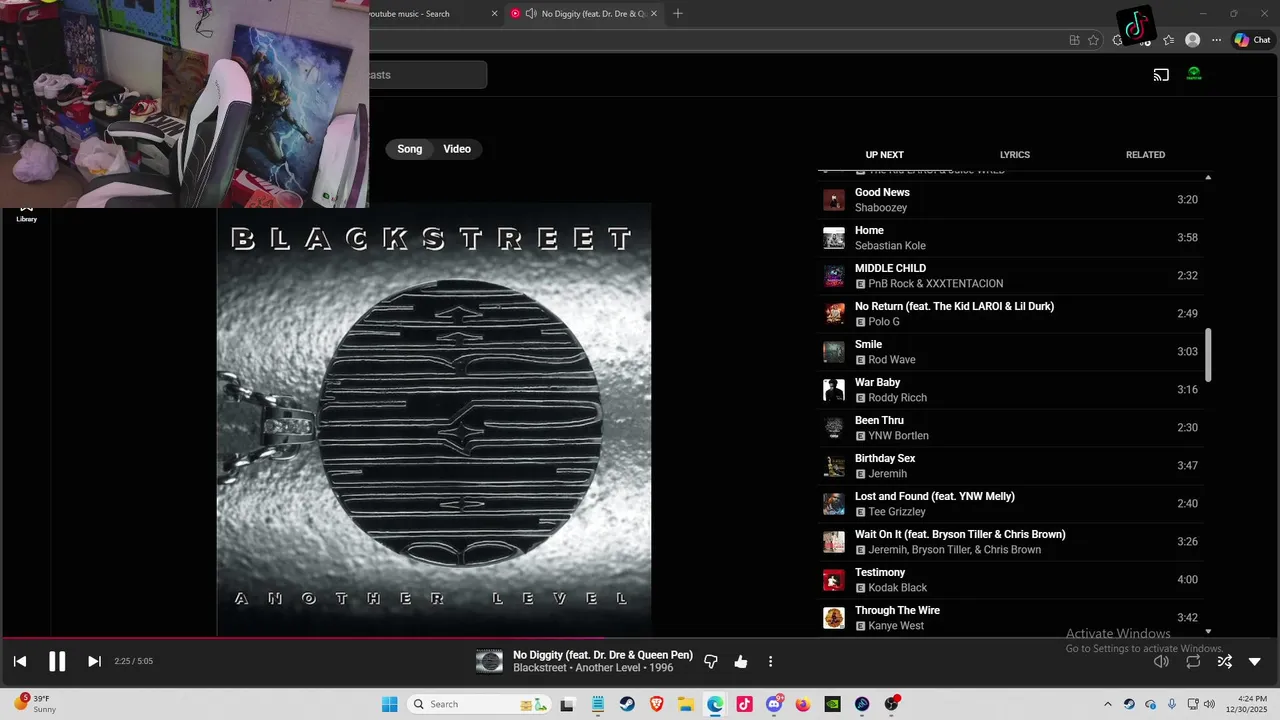
Task: Open the Copilot Chat button
Action: [1251, 40]
